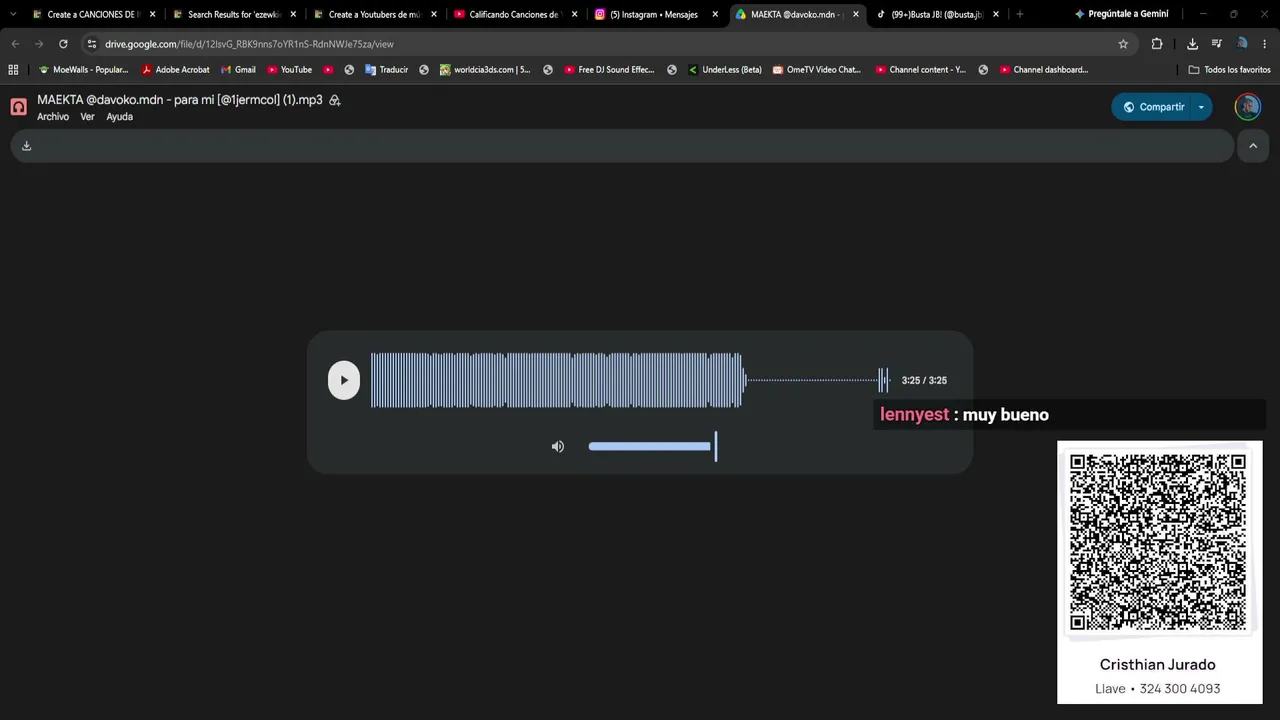1280x720 pixels.
Task: Open the media controls icon
Action: (x=1217, y=44)
